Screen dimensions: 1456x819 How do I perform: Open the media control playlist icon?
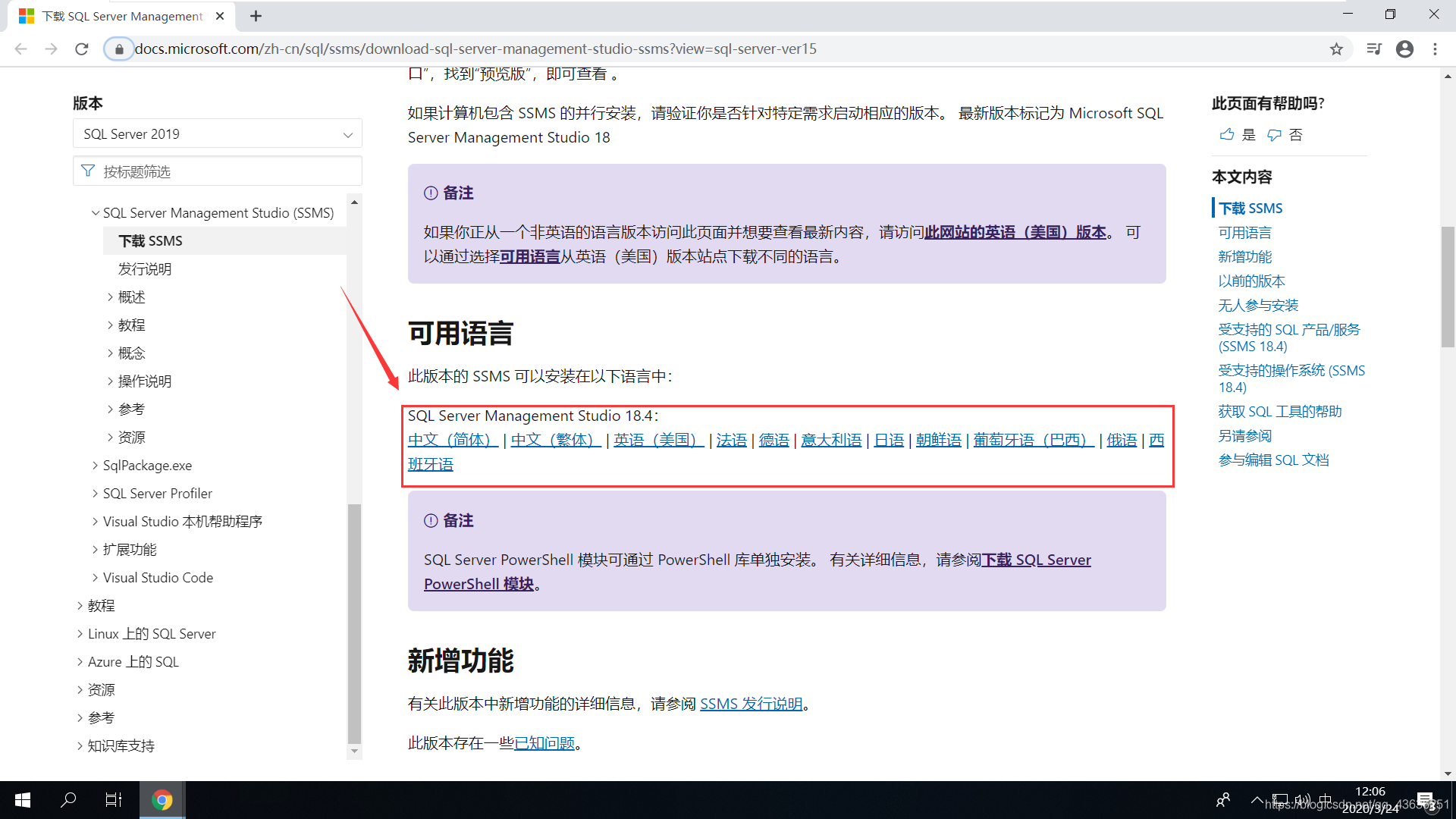[1374, 49]
